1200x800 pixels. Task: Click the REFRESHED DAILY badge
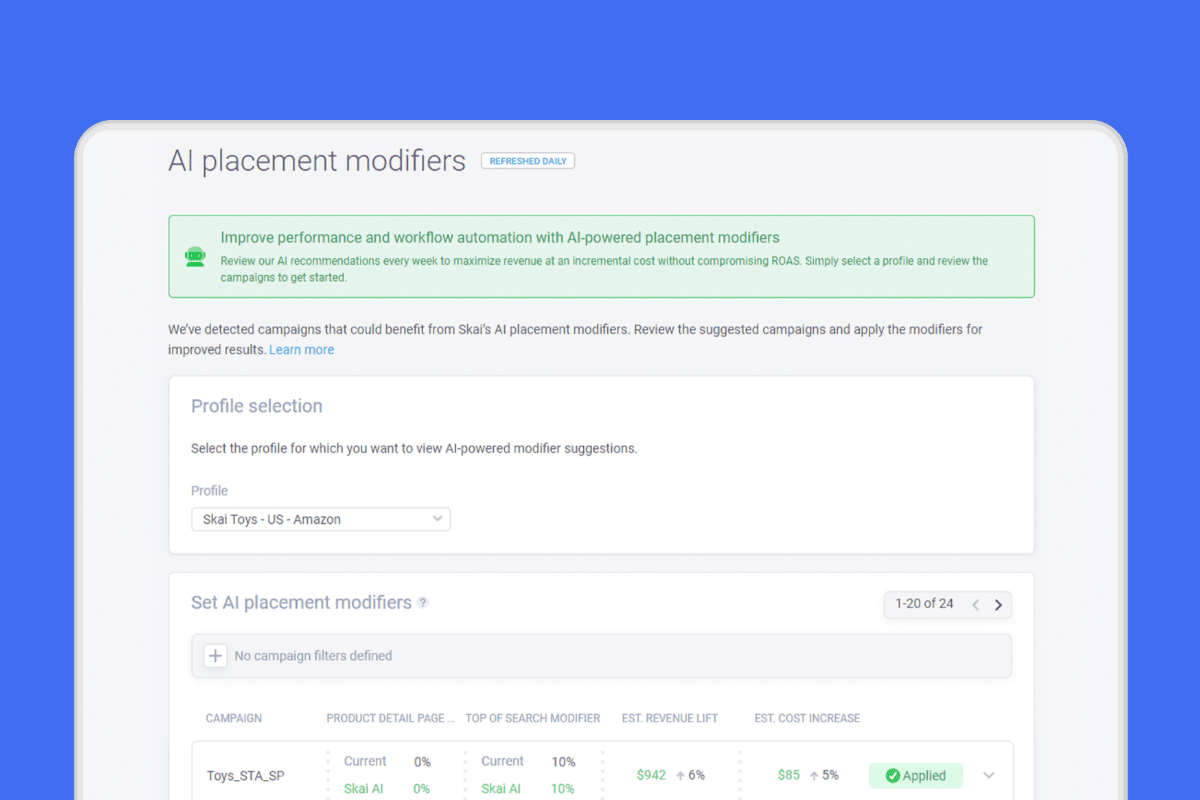527,160
